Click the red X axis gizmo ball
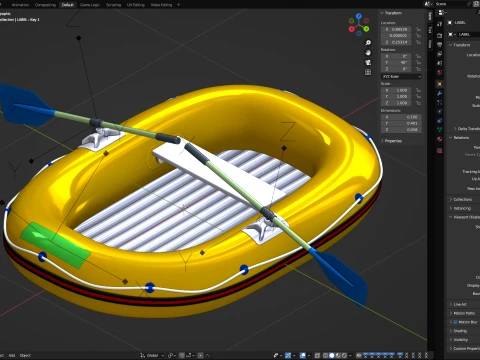 (x=351, y=29)
